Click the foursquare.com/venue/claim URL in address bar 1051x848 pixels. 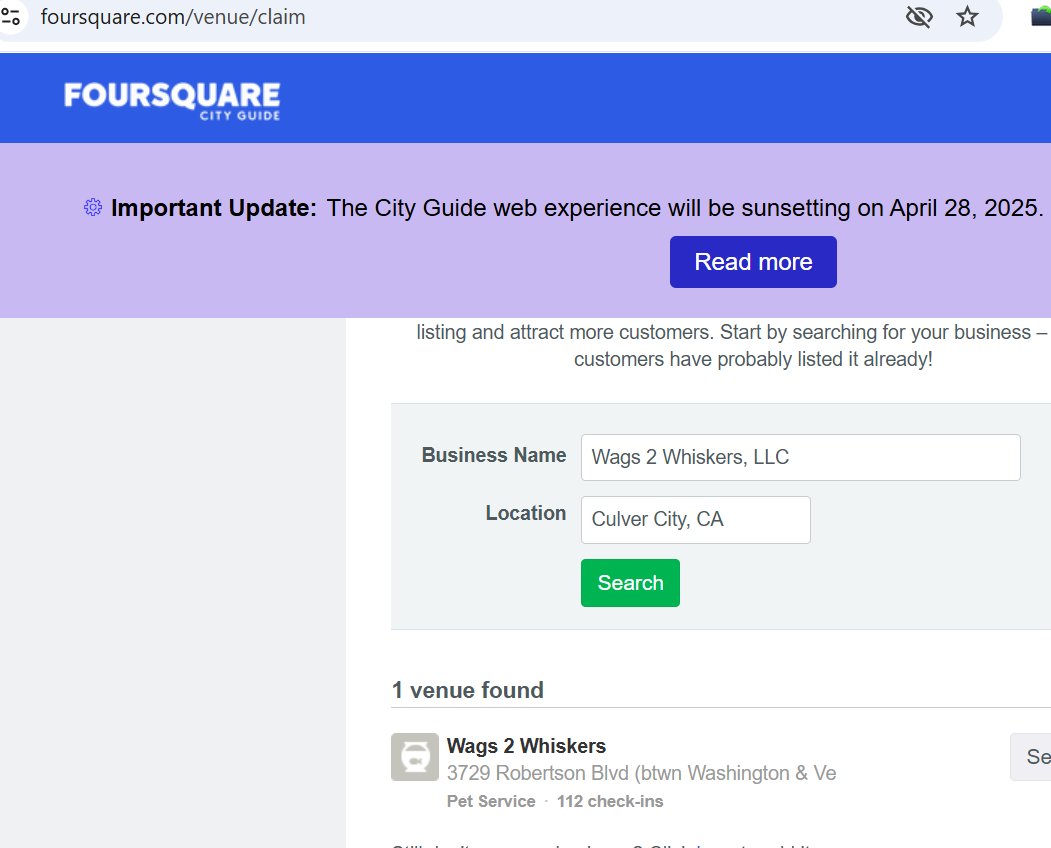(x=173, y=17)
